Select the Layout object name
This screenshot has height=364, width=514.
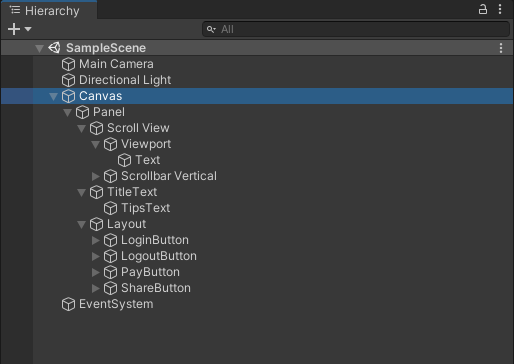click(x=127, y=224)
